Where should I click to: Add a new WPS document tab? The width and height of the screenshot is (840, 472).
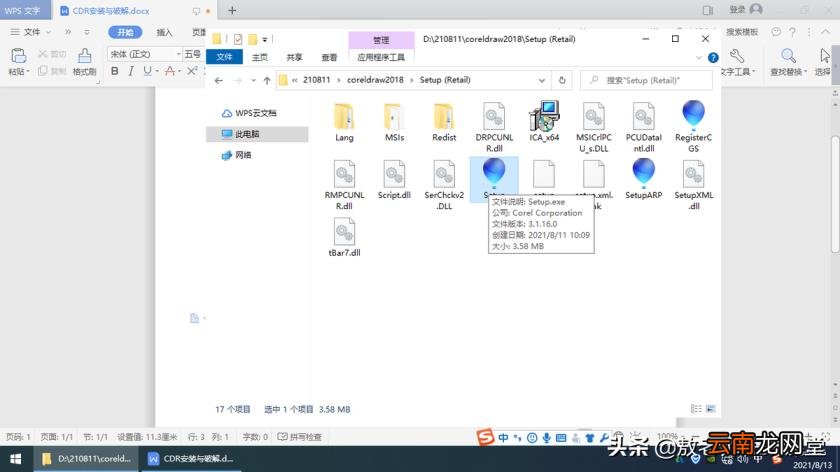point(232,10)
